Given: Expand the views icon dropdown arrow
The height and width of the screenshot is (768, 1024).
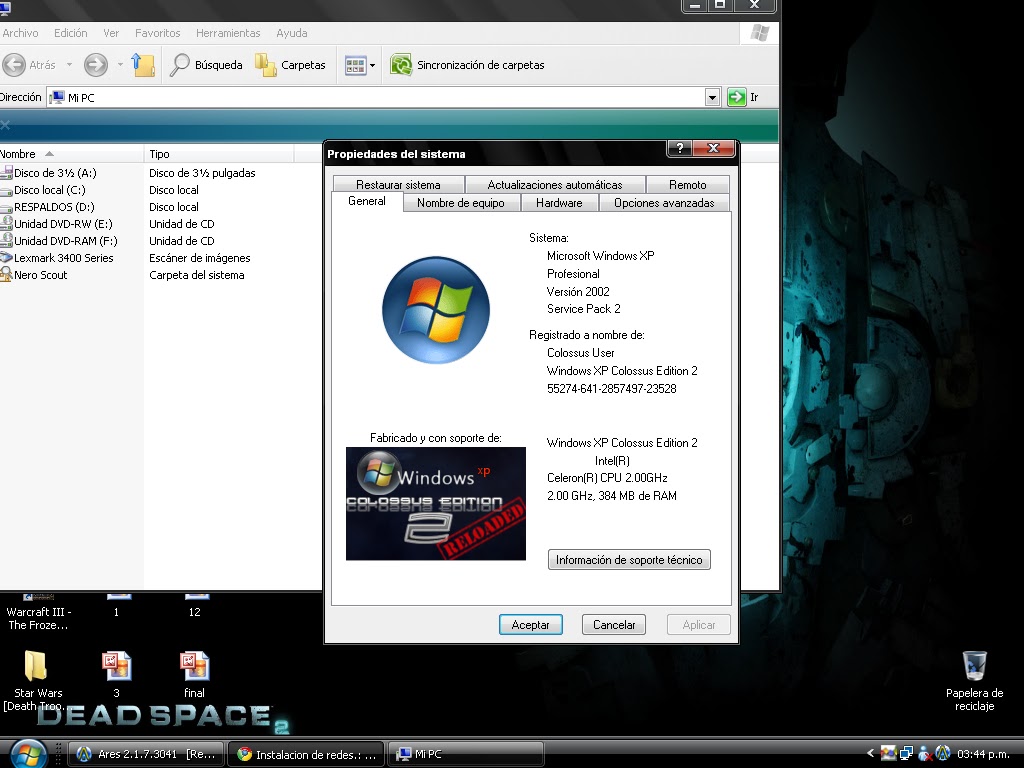Looking at the screenshot, I should tap(372, 65).
